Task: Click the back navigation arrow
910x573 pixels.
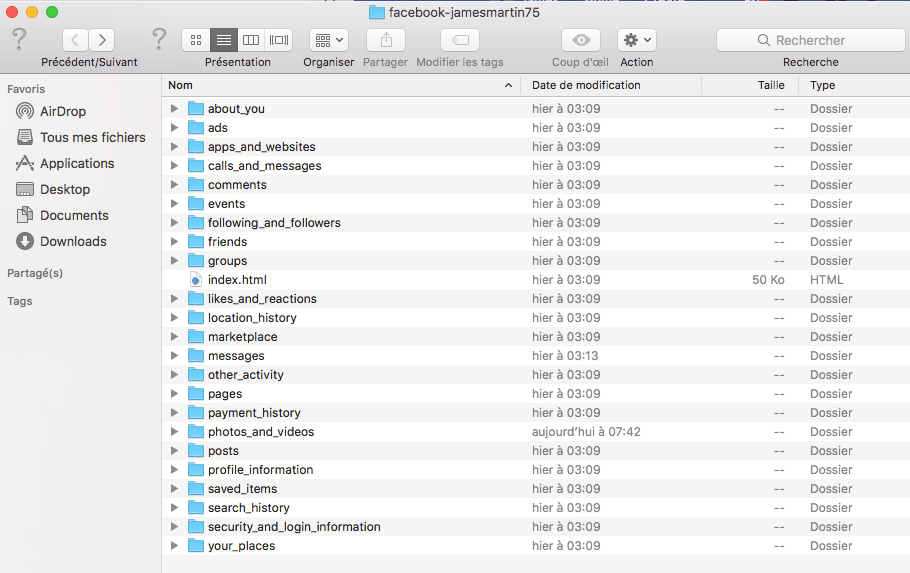Action: (x=76, y=40)
